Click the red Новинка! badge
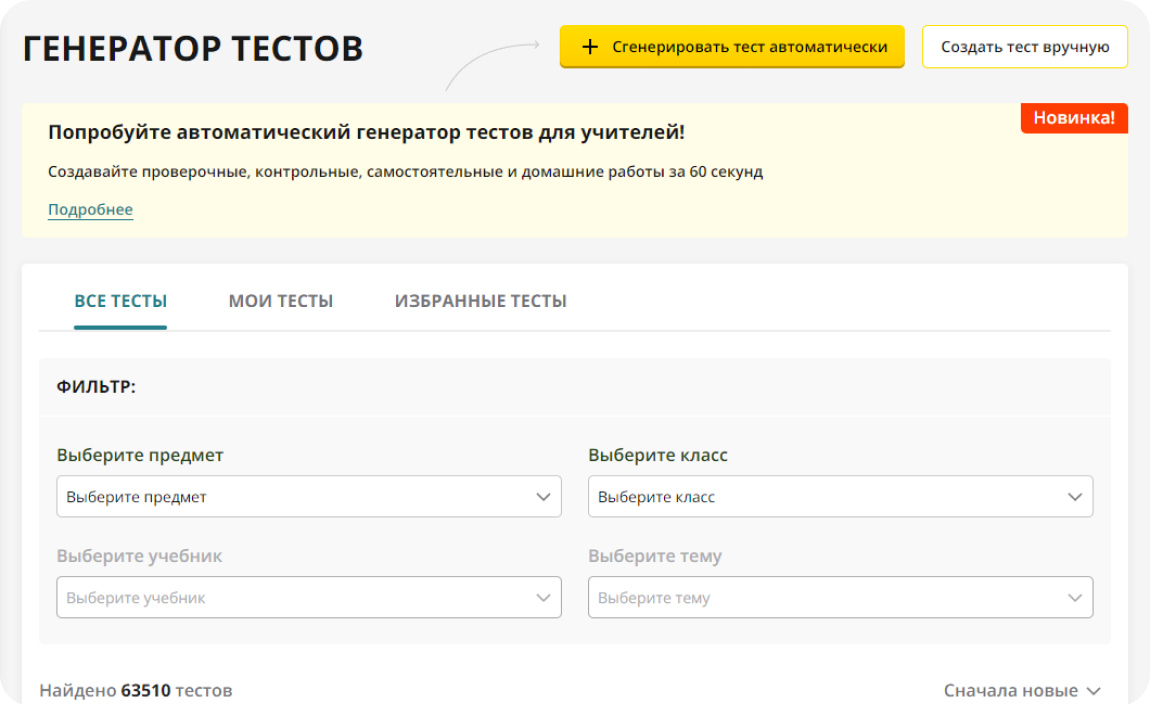The image size is (1150, 706). coord(1074,118)
